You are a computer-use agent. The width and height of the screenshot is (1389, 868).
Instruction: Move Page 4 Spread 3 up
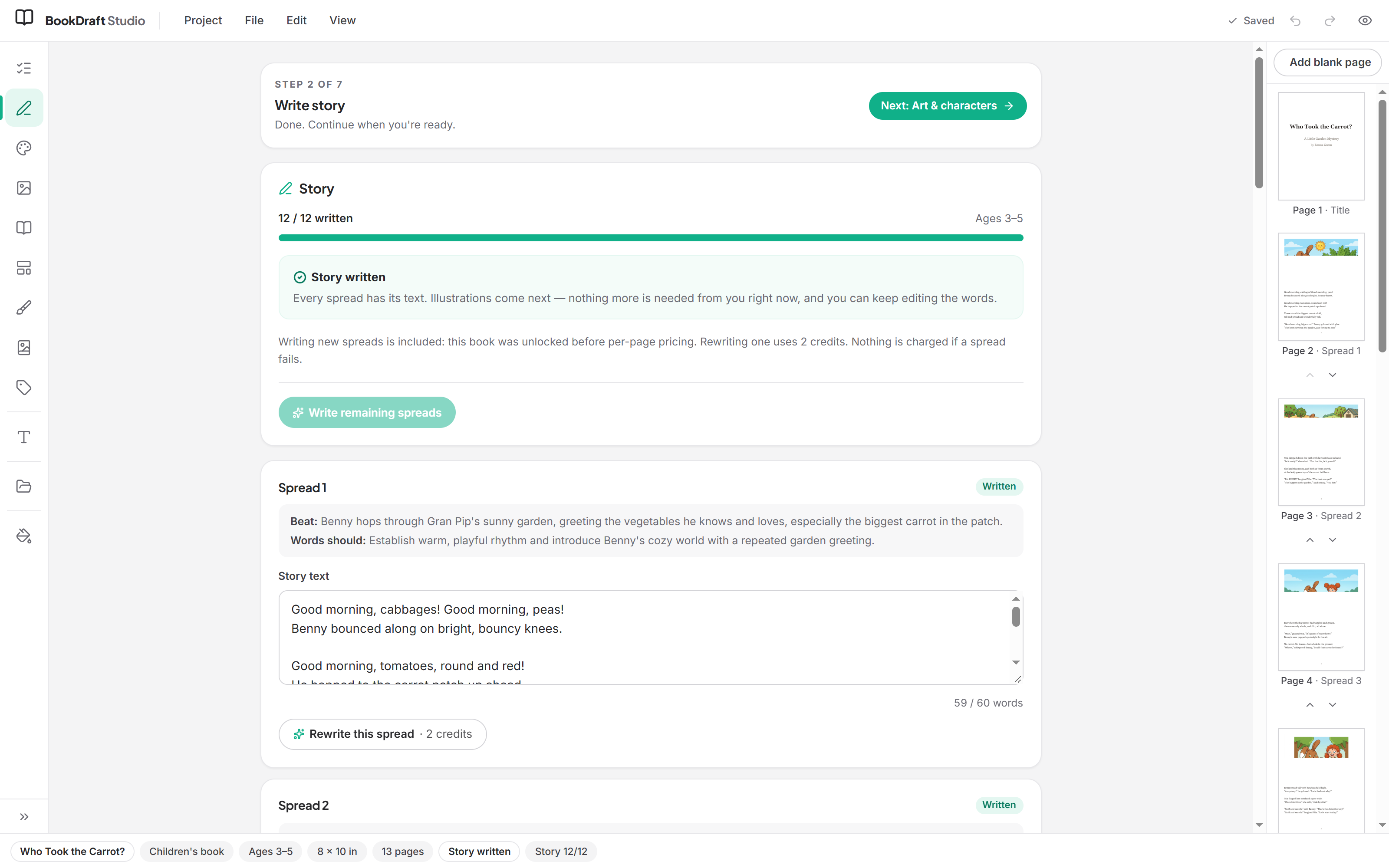[1310, 704]
